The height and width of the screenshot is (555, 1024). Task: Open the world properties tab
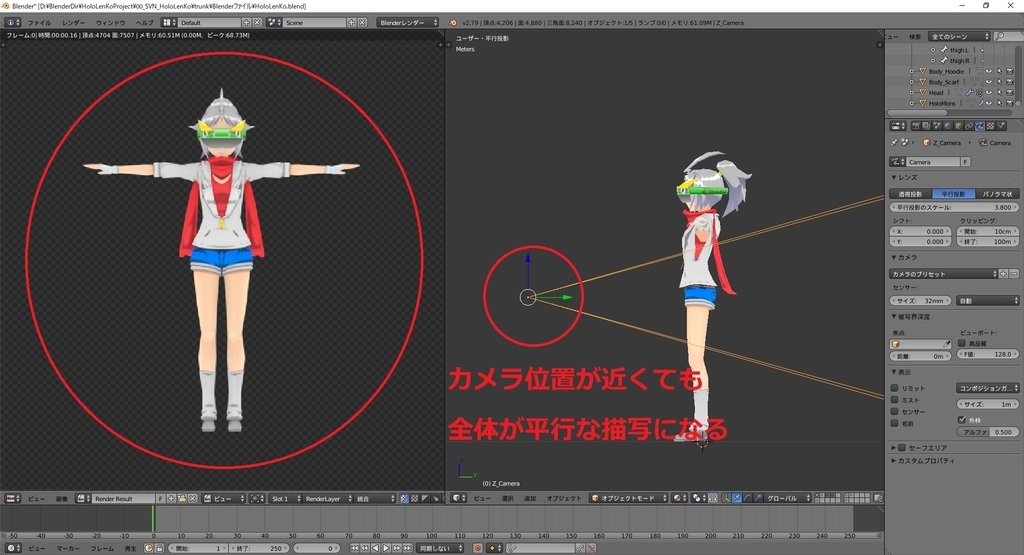click(x=948, y=126)
